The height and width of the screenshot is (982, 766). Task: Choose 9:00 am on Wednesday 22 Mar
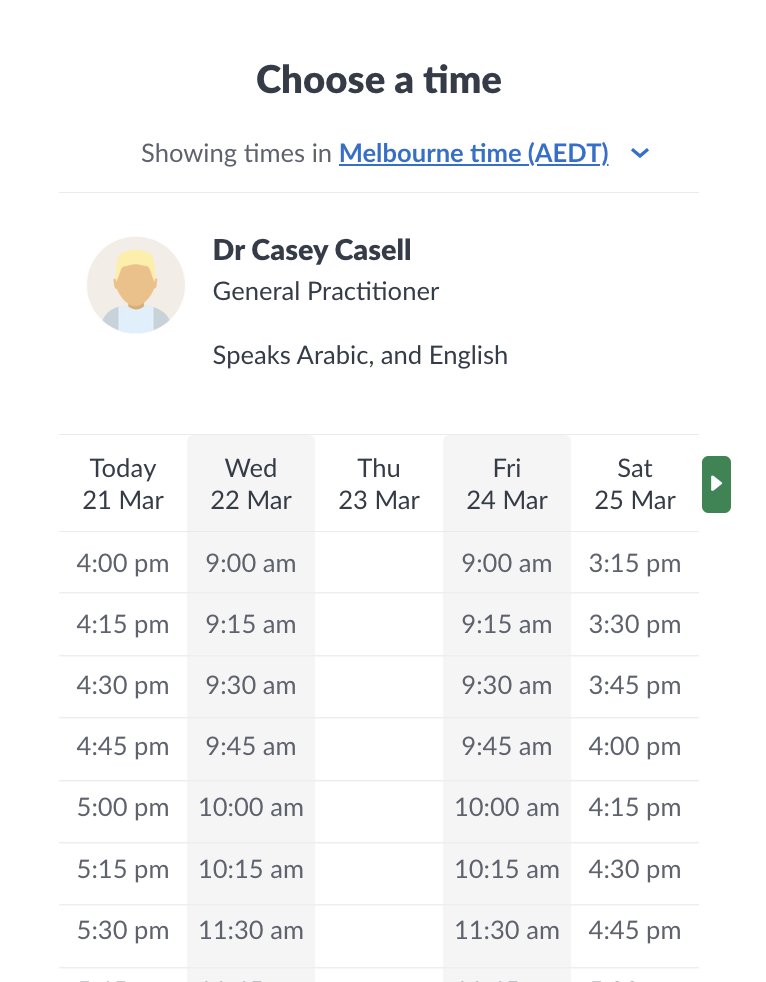[251, 563]
